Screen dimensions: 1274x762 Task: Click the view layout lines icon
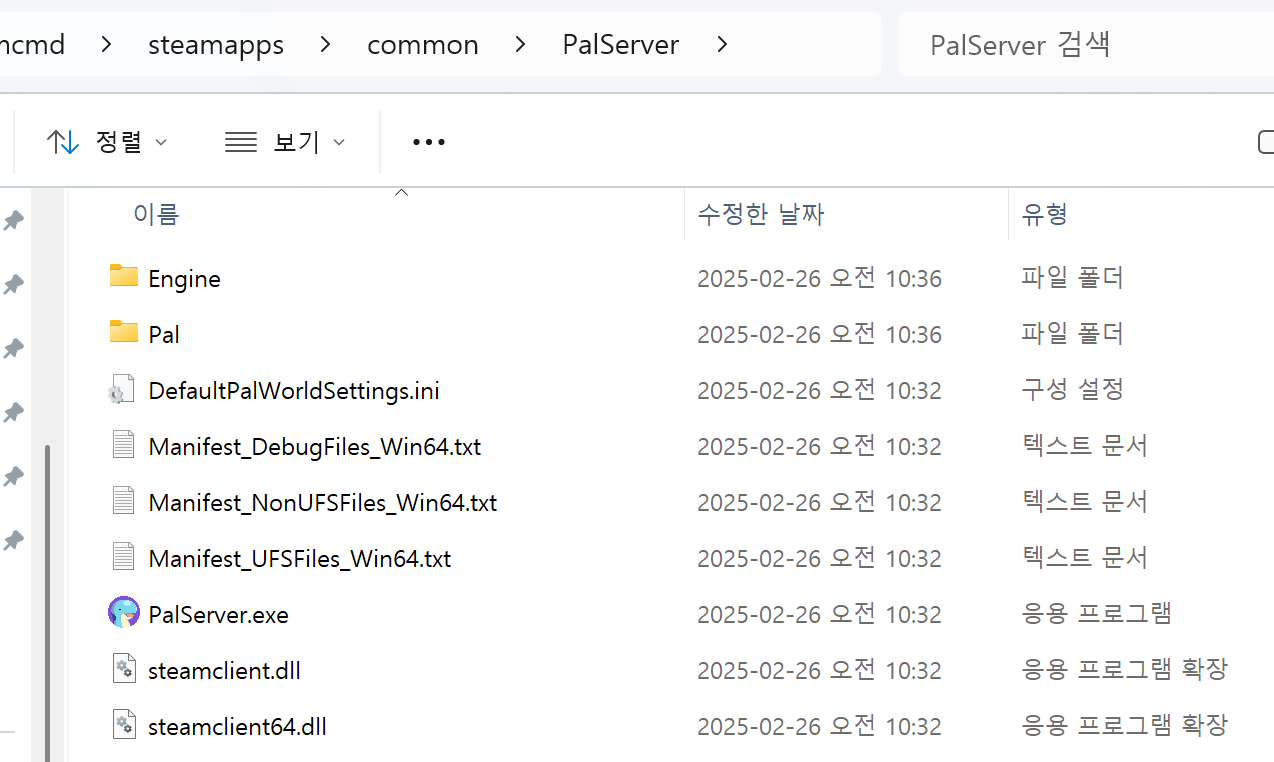click(x=241, y=142)
